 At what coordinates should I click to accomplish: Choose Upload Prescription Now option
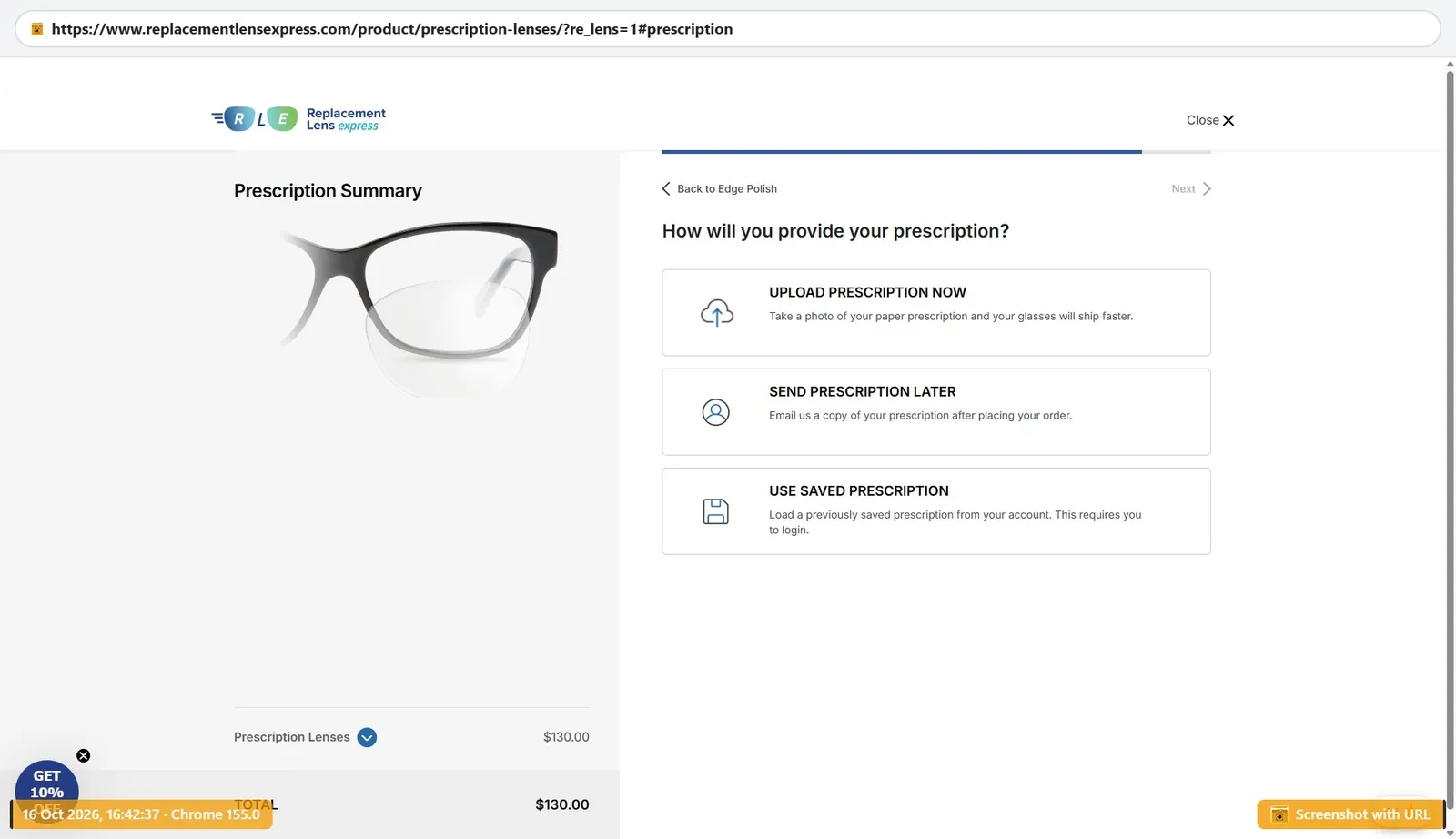pyautogui.click(x=936, y=312)
